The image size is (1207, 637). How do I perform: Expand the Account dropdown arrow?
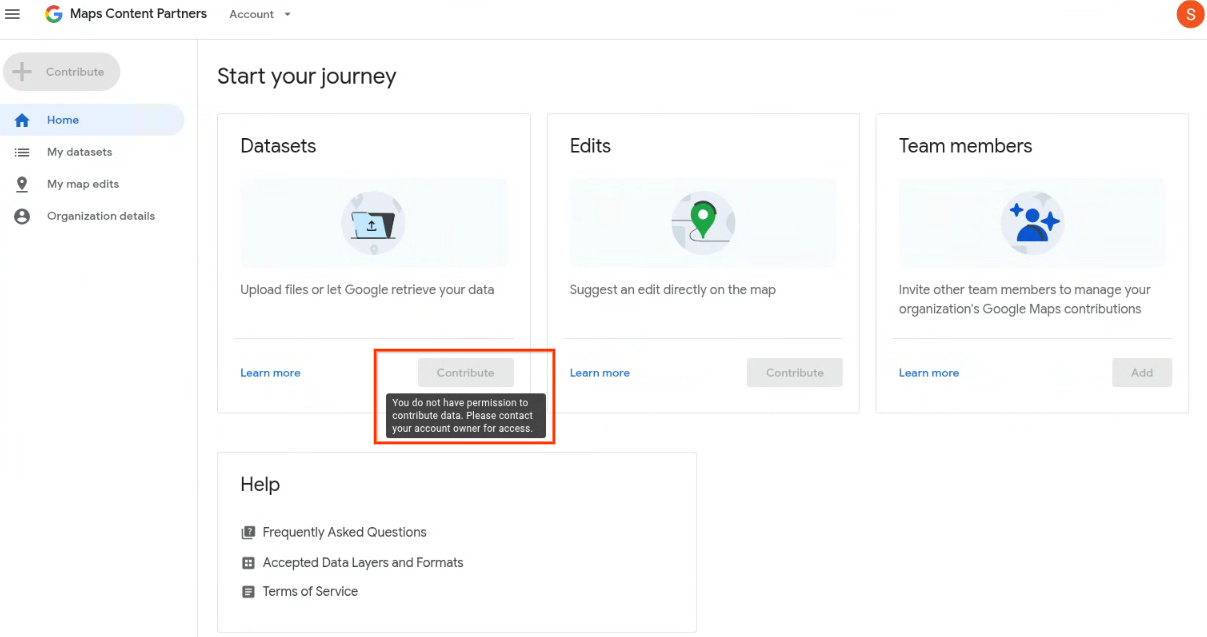click(288, 15)
